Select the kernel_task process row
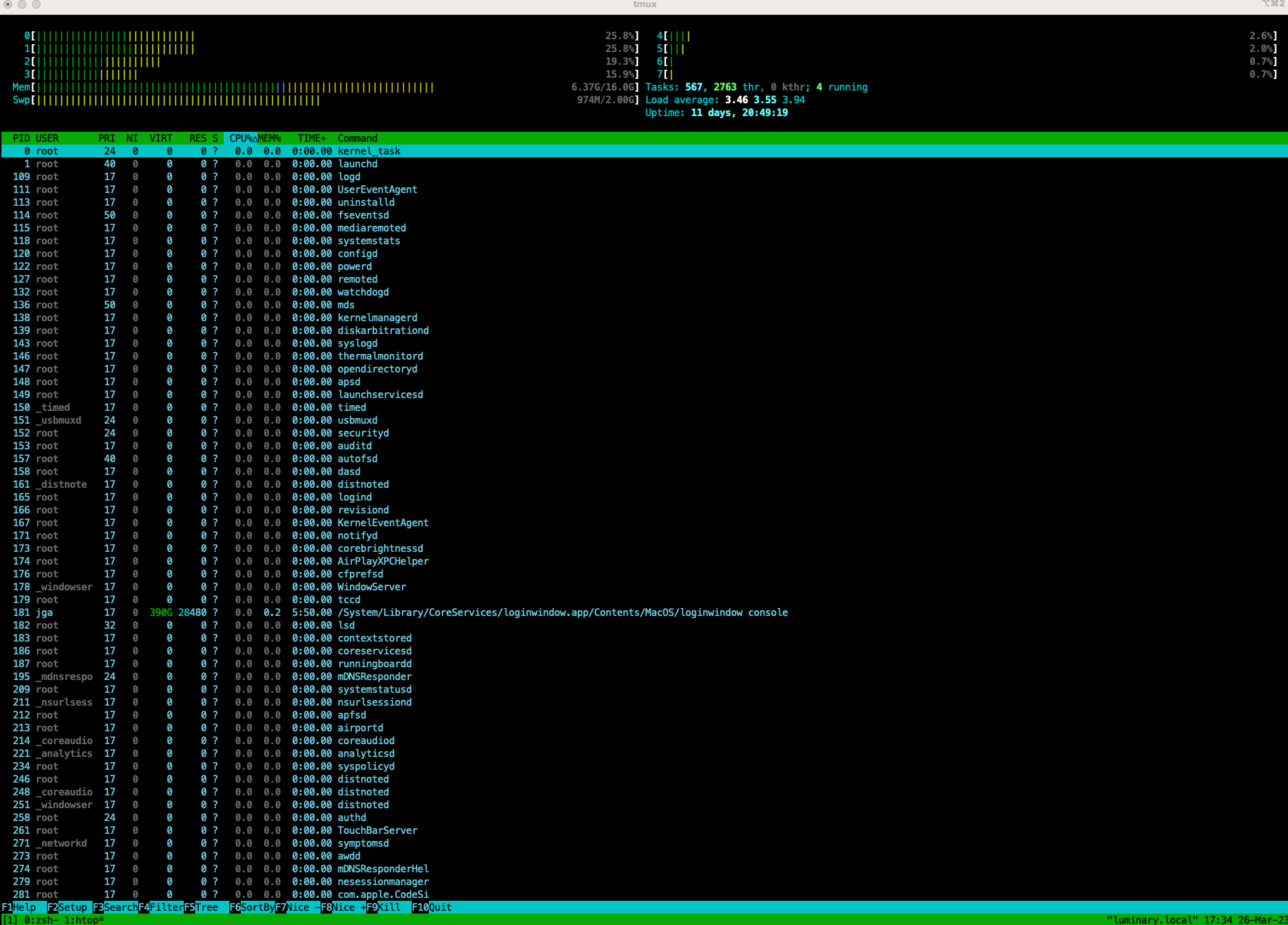The height and width of the screenshot is (925, 1288). click(x=369, y=151)
